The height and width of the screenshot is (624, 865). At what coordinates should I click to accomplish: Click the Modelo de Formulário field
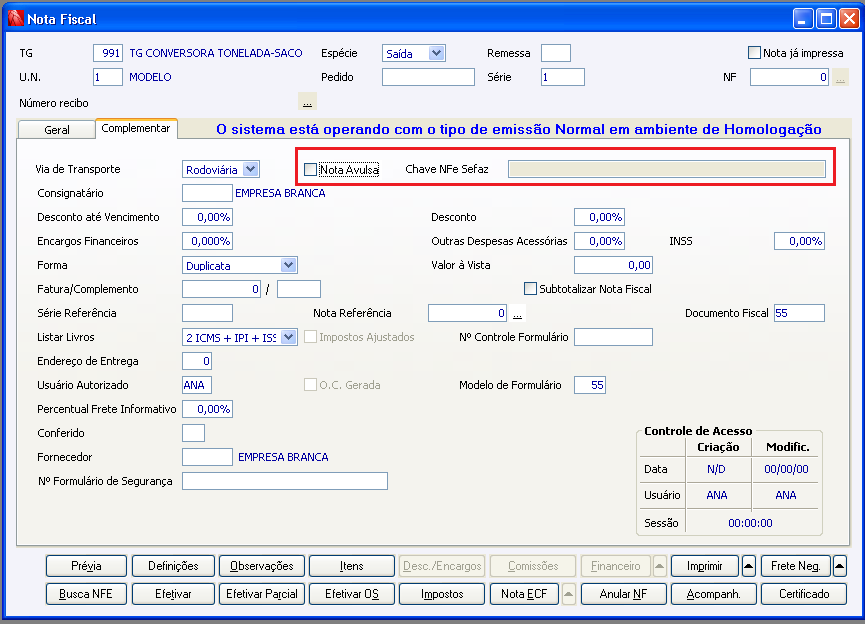pyautogui.click(x=590, y=385)
